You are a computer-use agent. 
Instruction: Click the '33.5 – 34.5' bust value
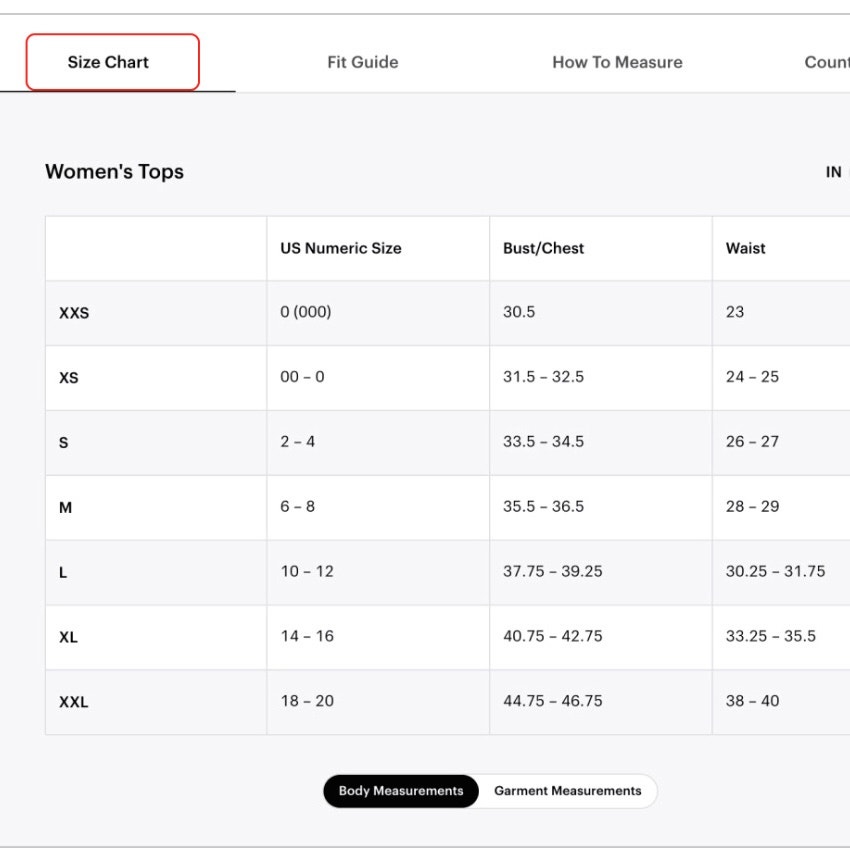coord(543,441)
